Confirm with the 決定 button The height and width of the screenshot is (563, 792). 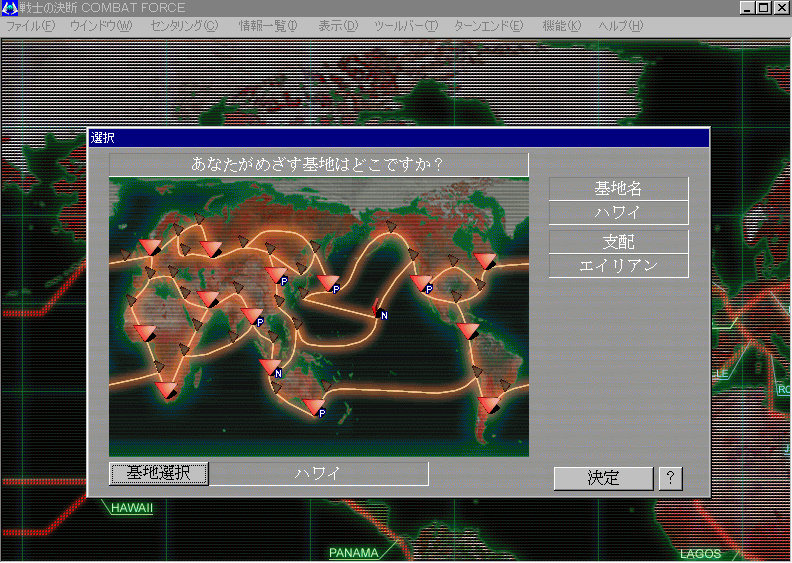tap(603, 478)
